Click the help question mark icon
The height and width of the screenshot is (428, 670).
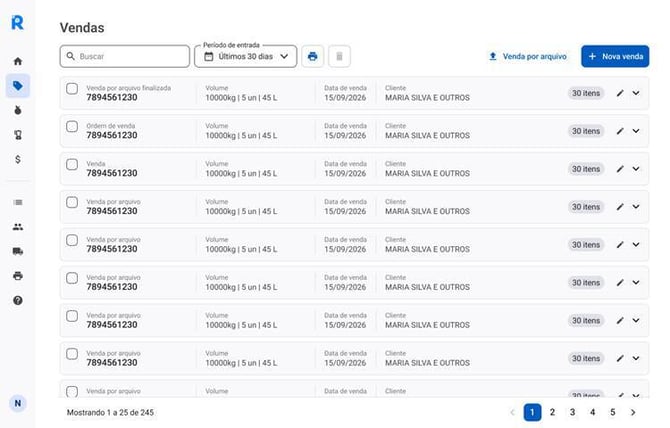coord(18,300)
